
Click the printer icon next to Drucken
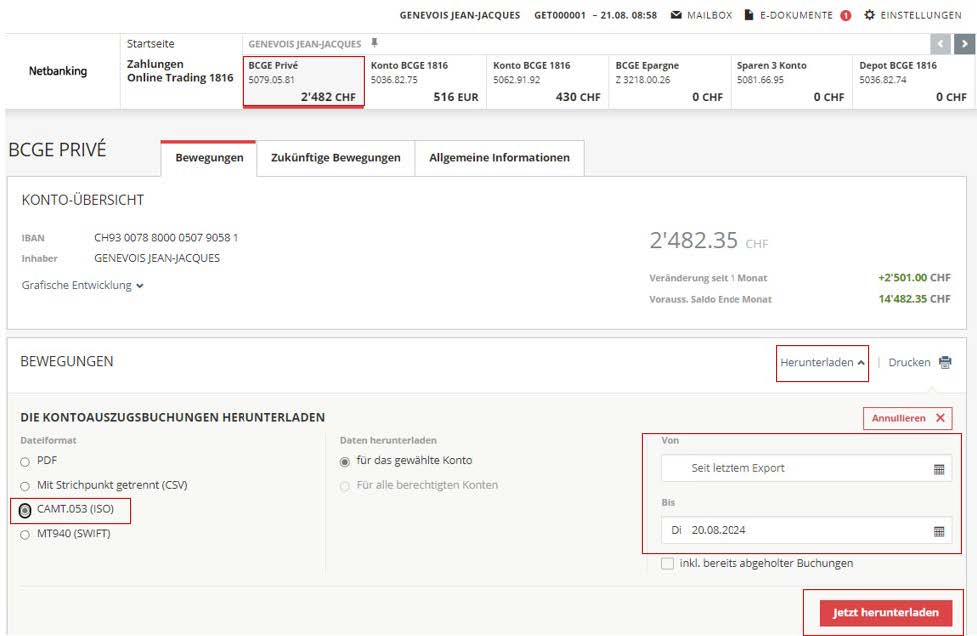click(x=945, y=363)
